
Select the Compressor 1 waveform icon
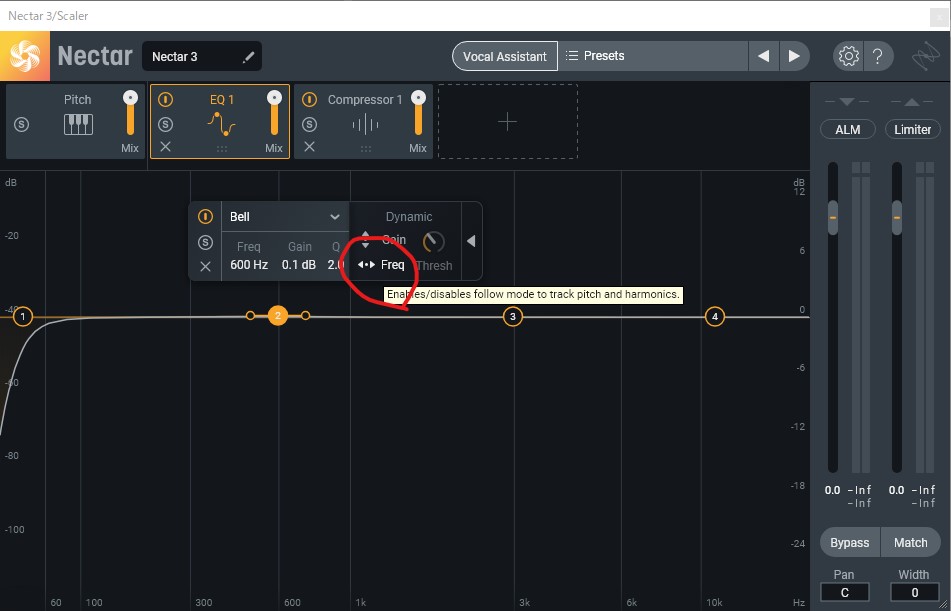pyautogui.click(x=365, y=125)
